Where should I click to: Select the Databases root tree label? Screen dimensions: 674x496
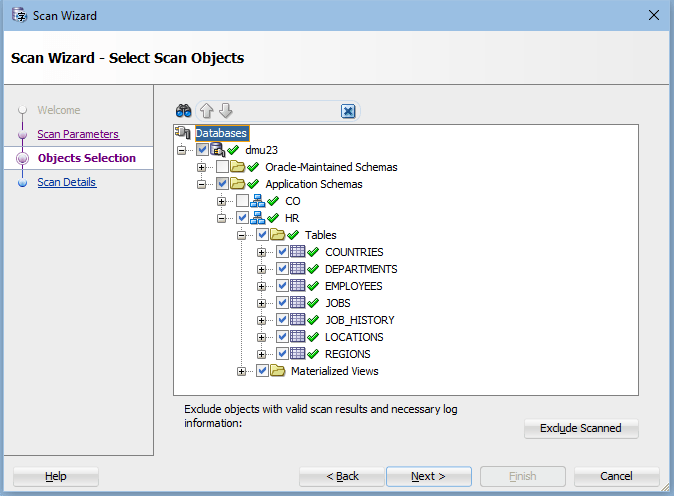tap(221, 133)
